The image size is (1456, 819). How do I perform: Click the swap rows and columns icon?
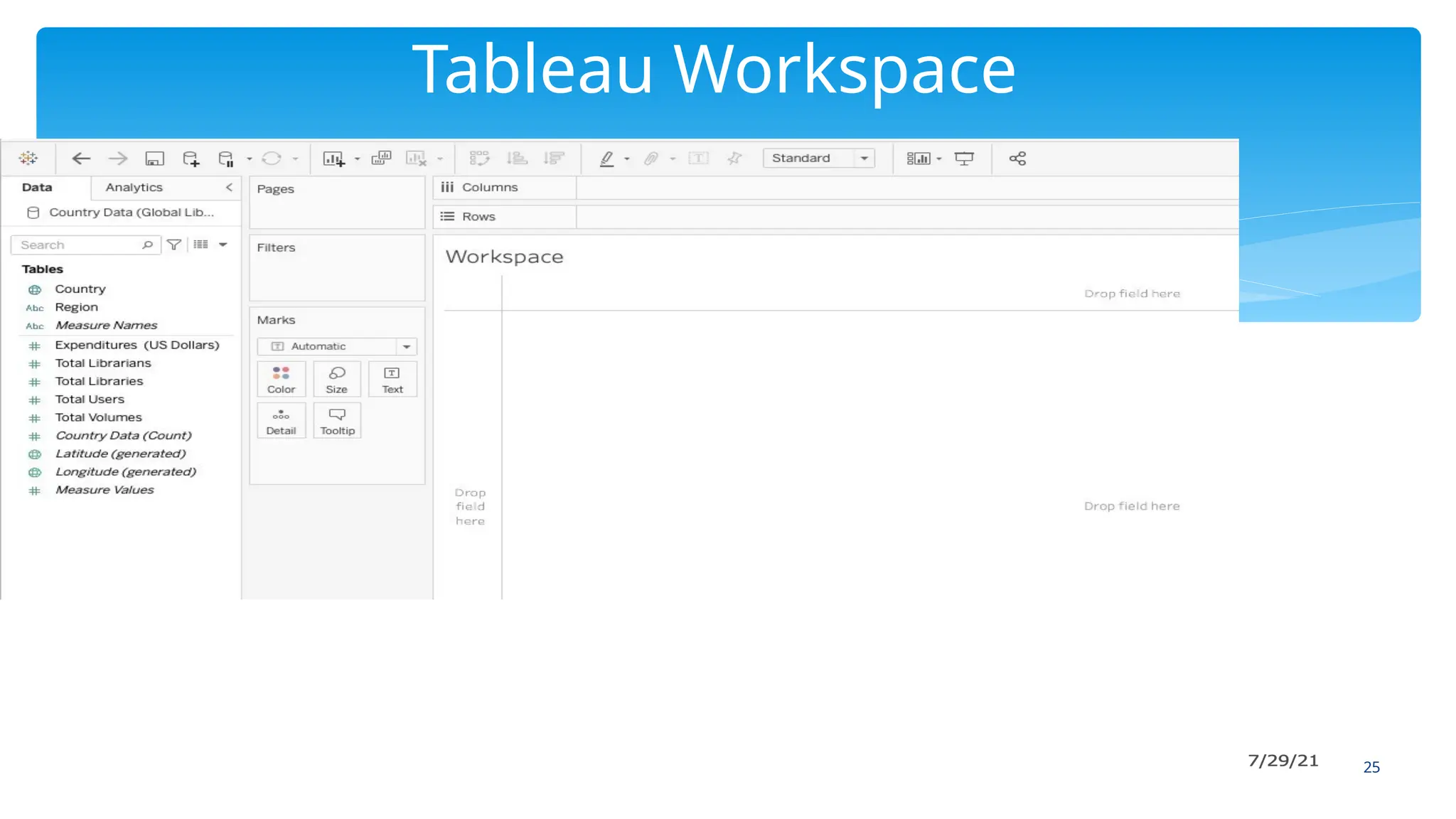click(480, 158)
